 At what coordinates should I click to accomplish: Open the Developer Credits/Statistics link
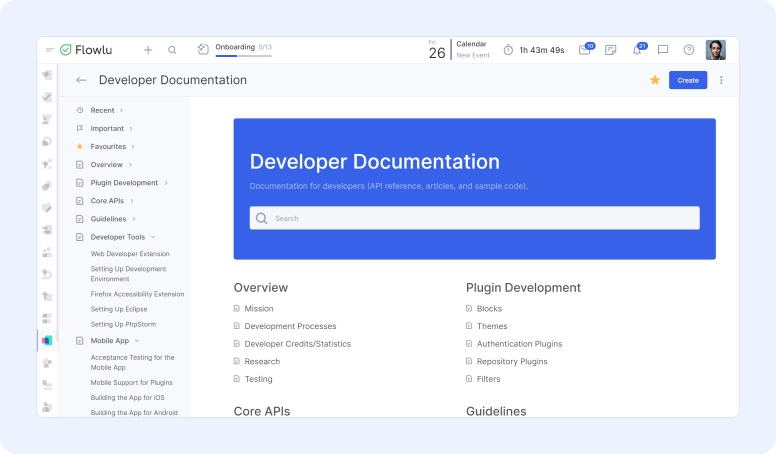(x=297, y=344)
